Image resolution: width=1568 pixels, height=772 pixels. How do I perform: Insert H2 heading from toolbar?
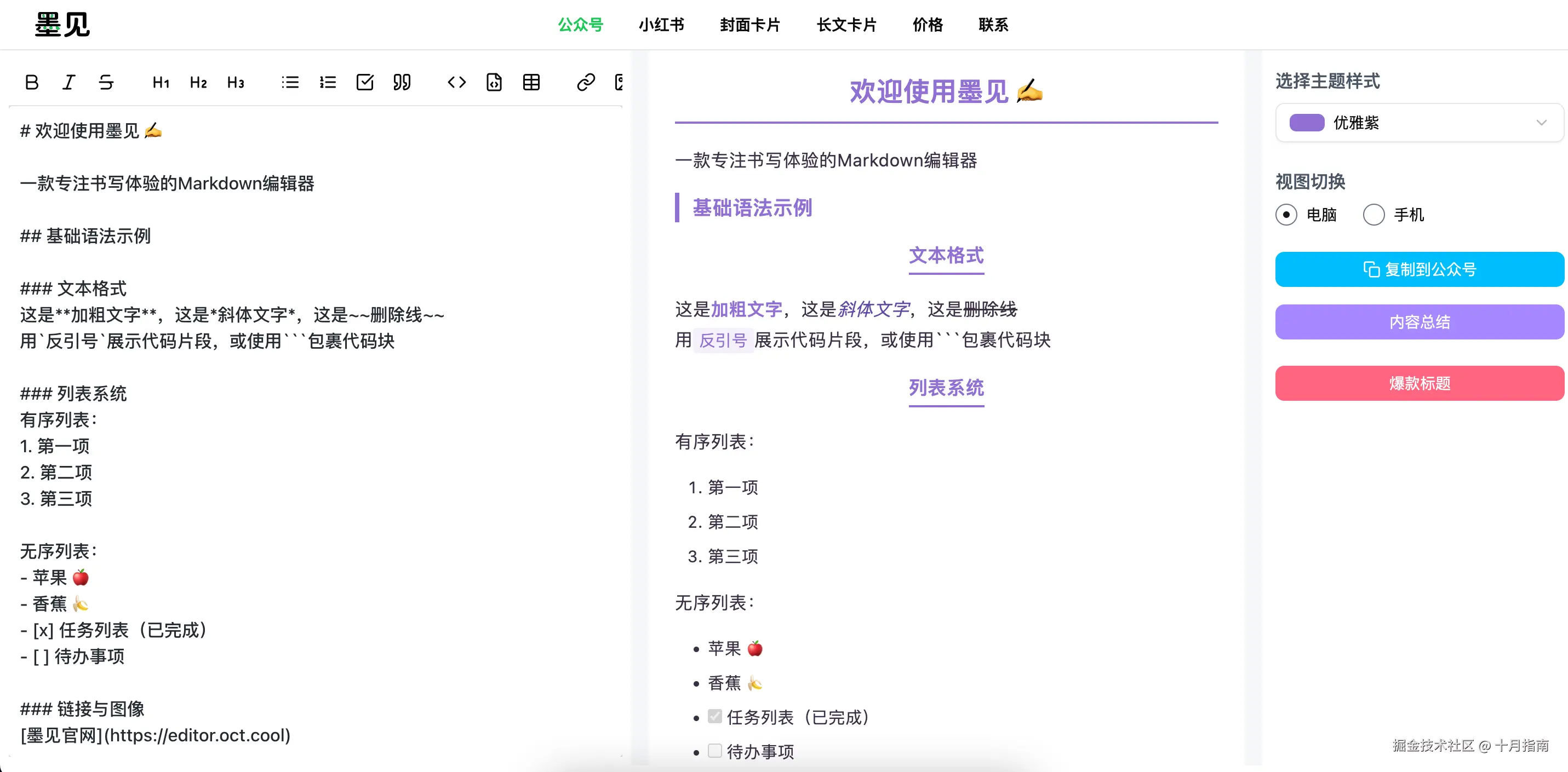click(198, 82)
